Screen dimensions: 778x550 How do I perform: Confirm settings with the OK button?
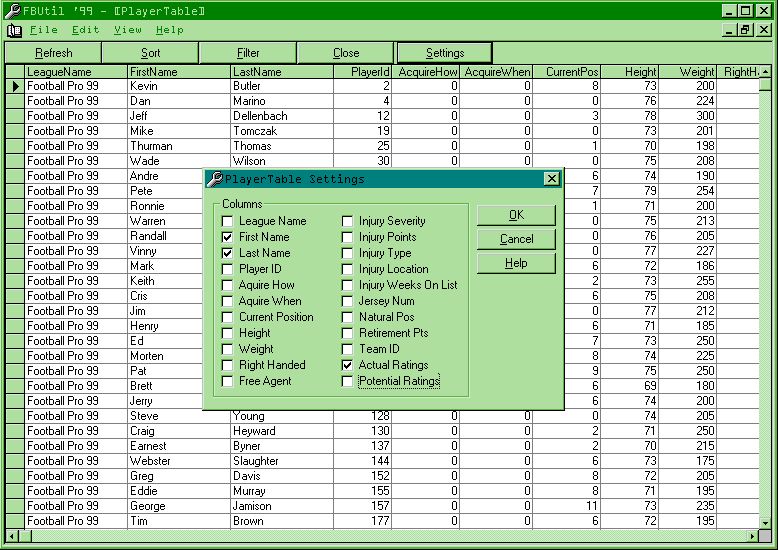tap(516, 215)
